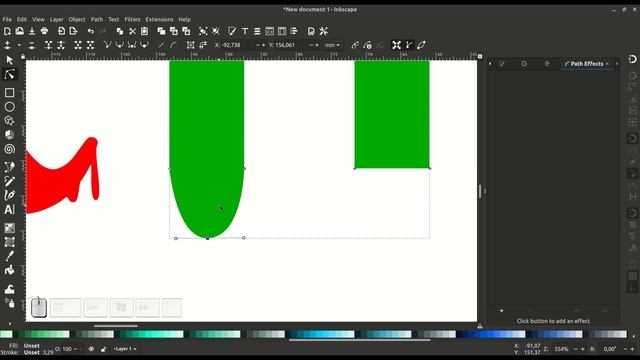640x360 pixels.
Task: Choose the Bezier pen tool
Action: (9, 167)
